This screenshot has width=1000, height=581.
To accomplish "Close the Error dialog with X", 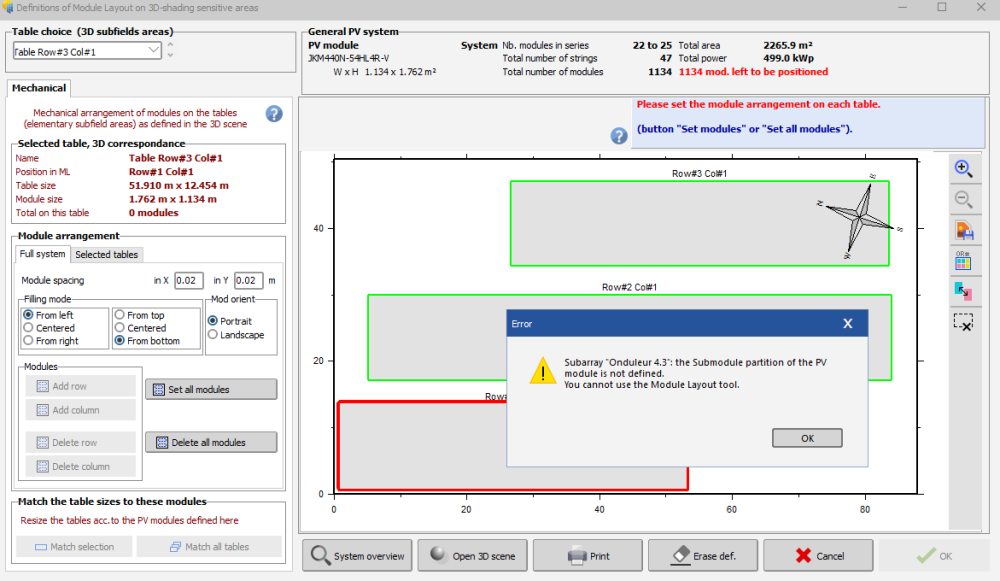I will pyautogui.click(x=847, y=323).
